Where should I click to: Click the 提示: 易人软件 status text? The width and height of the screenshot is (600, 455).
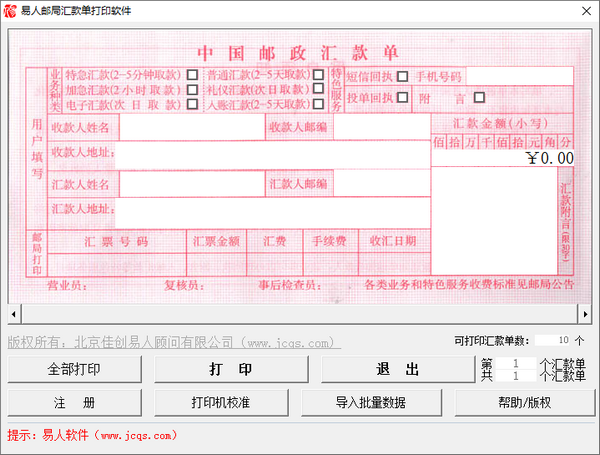92,435
